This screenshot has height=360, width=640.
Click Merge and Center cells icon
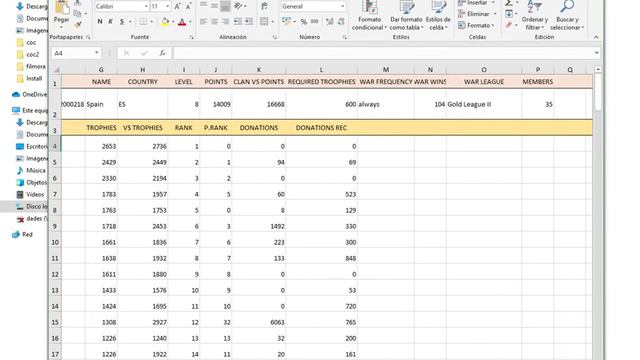pyautogui.click(x=264, y=22)
